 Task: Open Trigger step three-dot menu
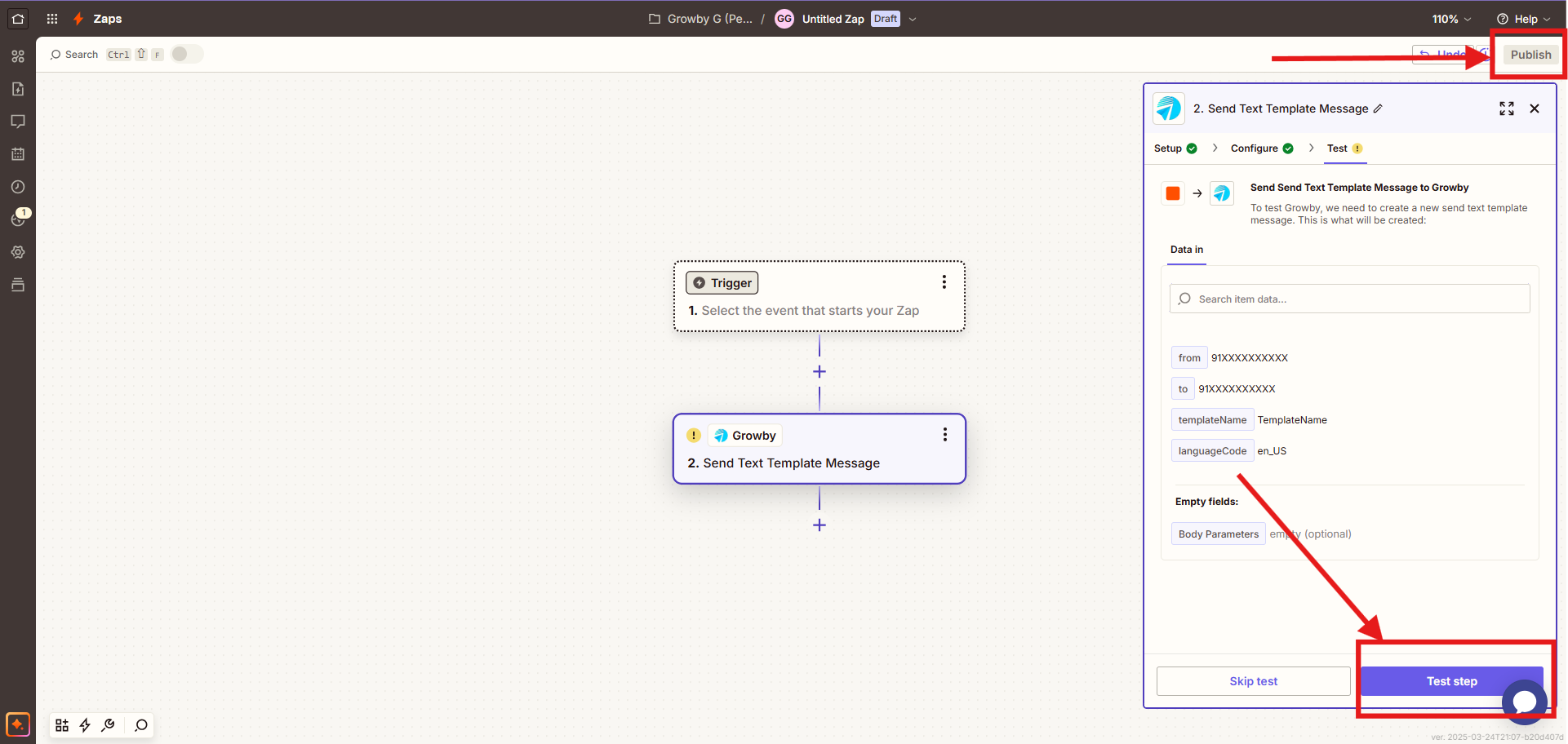point(944,282)
